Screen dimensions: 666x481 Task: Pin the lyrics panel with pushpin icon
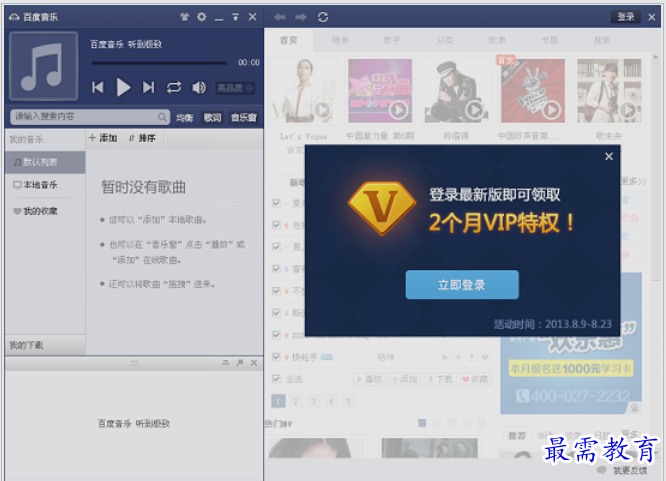240,363
